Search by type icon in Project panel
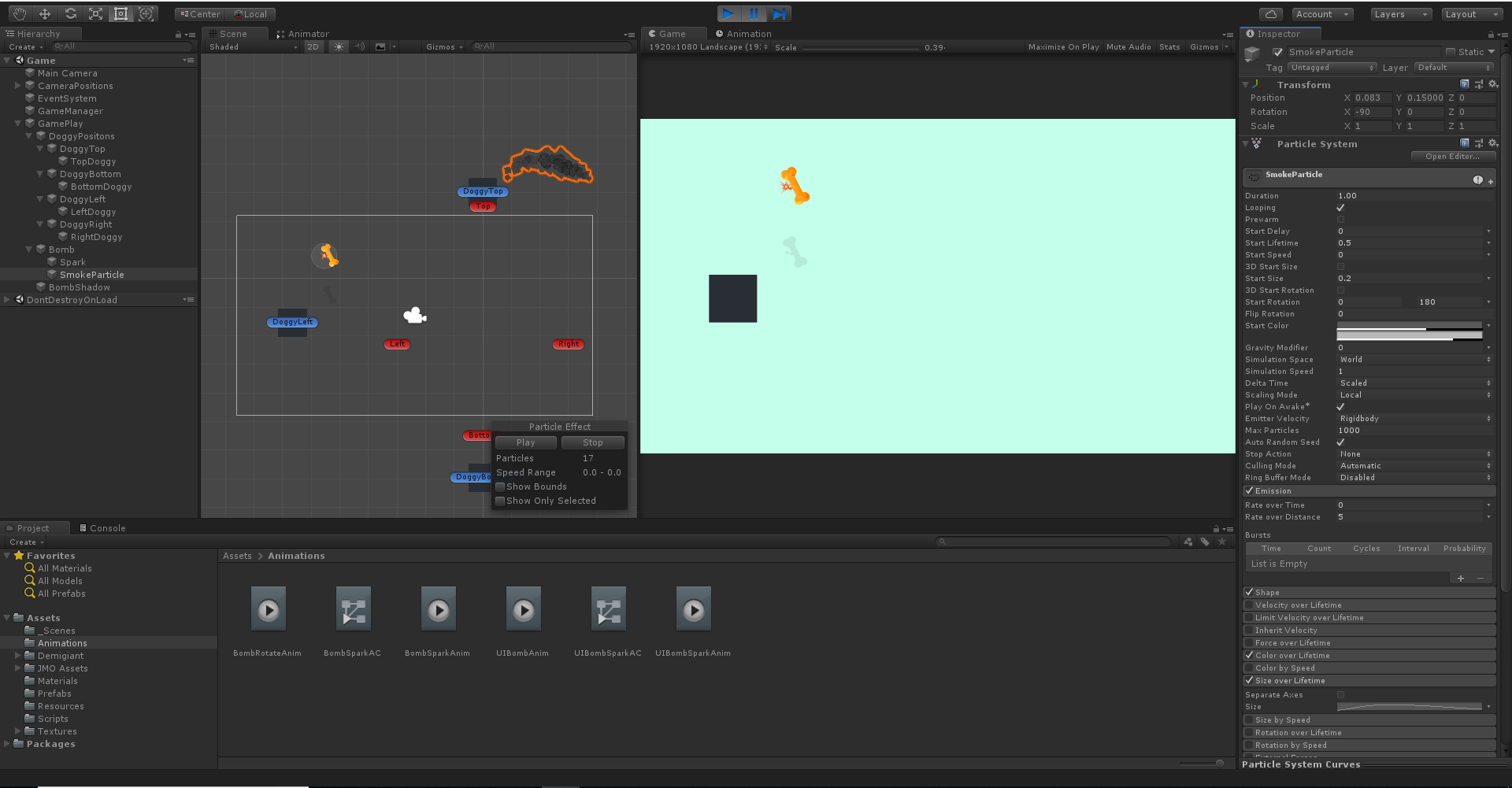Image resolution: width=1512 pixels, height=788 pixels. [x=1188, y=542]
